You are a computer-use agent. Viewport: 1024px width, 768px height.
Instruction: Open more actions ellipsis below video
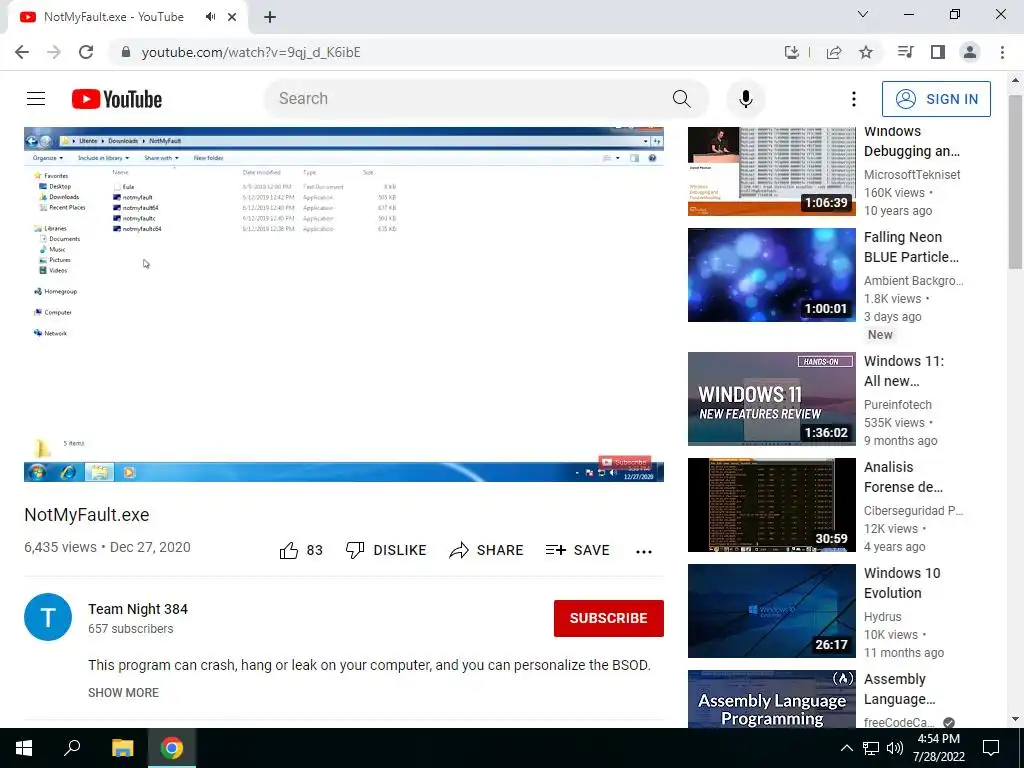tap(643, 552)
